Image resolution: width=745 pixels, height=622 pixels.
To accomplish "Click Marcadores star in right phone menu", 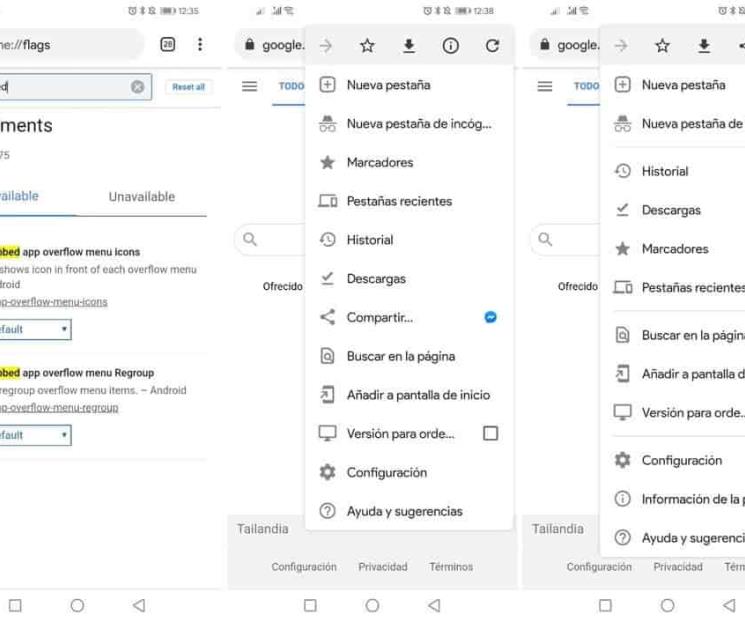I will (x=622, y=249).
